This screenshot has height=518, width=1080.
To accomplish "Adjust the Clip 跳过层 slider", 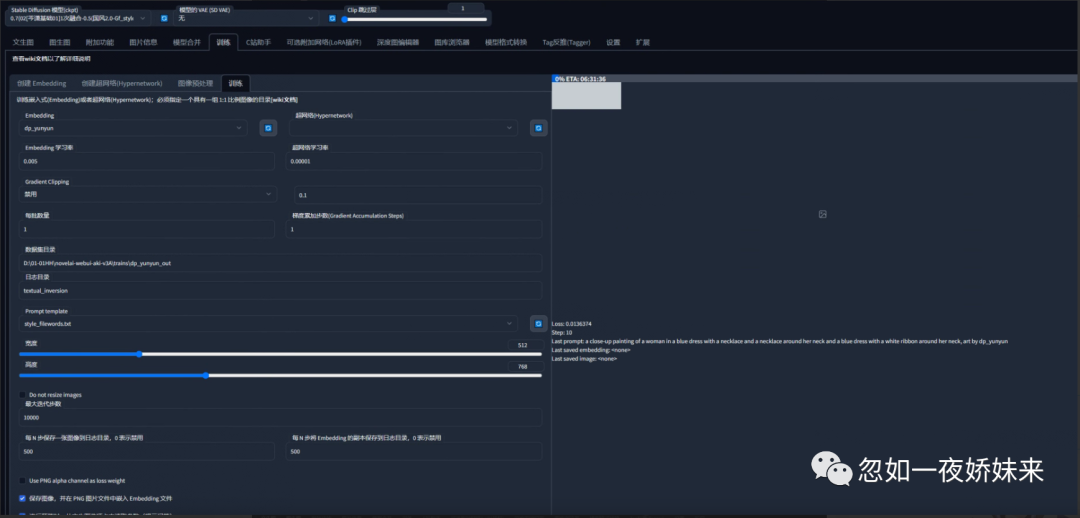I will [x=415, y=19].
